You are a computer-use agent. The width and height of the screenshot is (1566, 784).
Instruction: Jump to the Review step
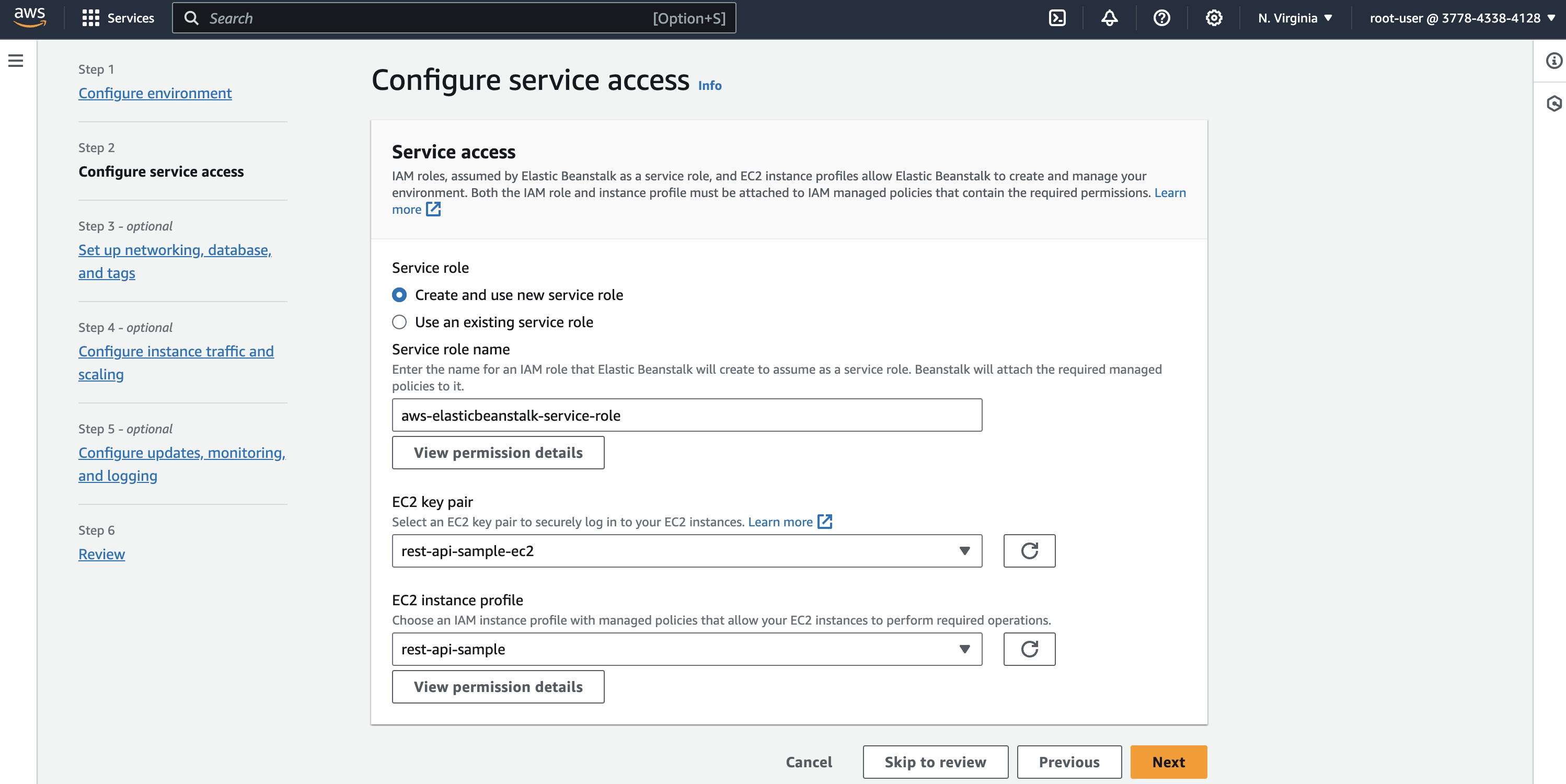tap(101, 554)
